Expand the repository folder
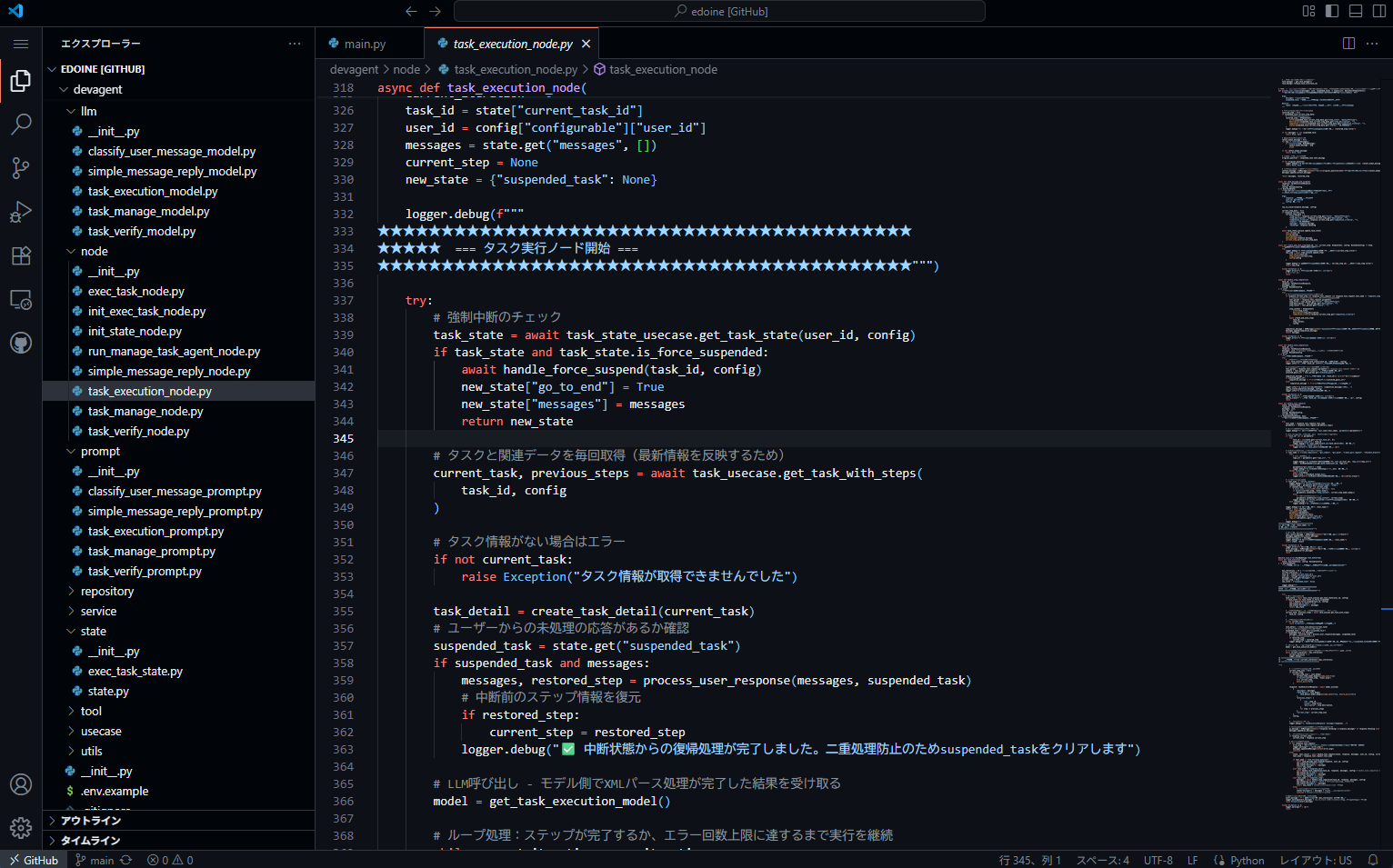Viewport: 1393px width, 868px height. [106, 591]
